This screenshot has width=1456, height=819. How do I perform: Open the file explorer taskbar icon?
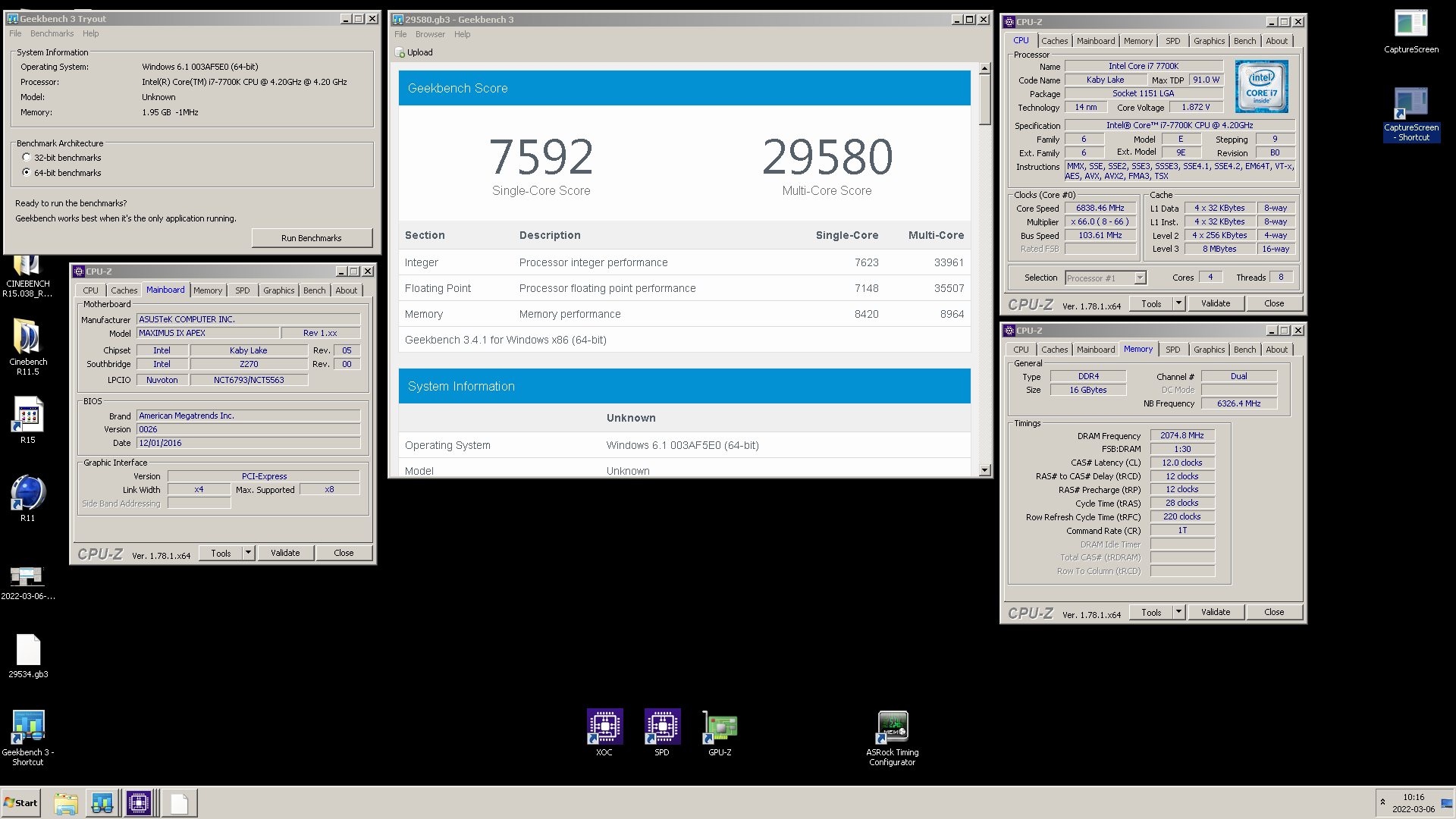coord(66,803)
